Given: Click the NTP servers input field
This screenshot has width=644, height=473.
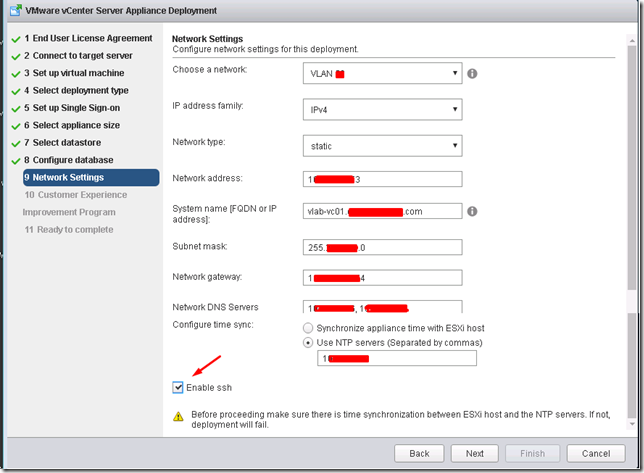Looking at the screenshot, I should (x=397, y=358).
